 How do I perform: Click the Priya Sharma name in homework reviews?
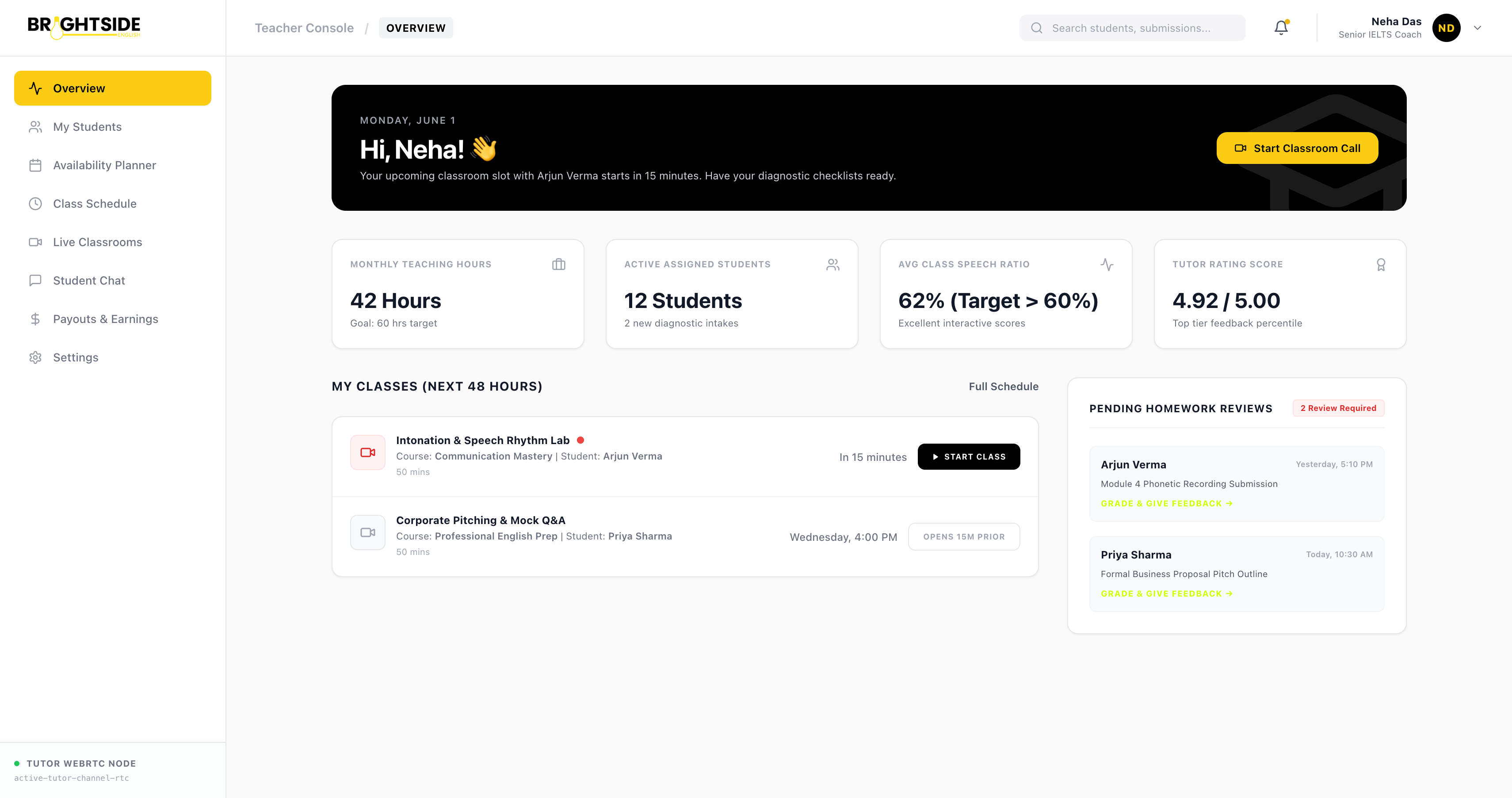tap(1136, 555)
